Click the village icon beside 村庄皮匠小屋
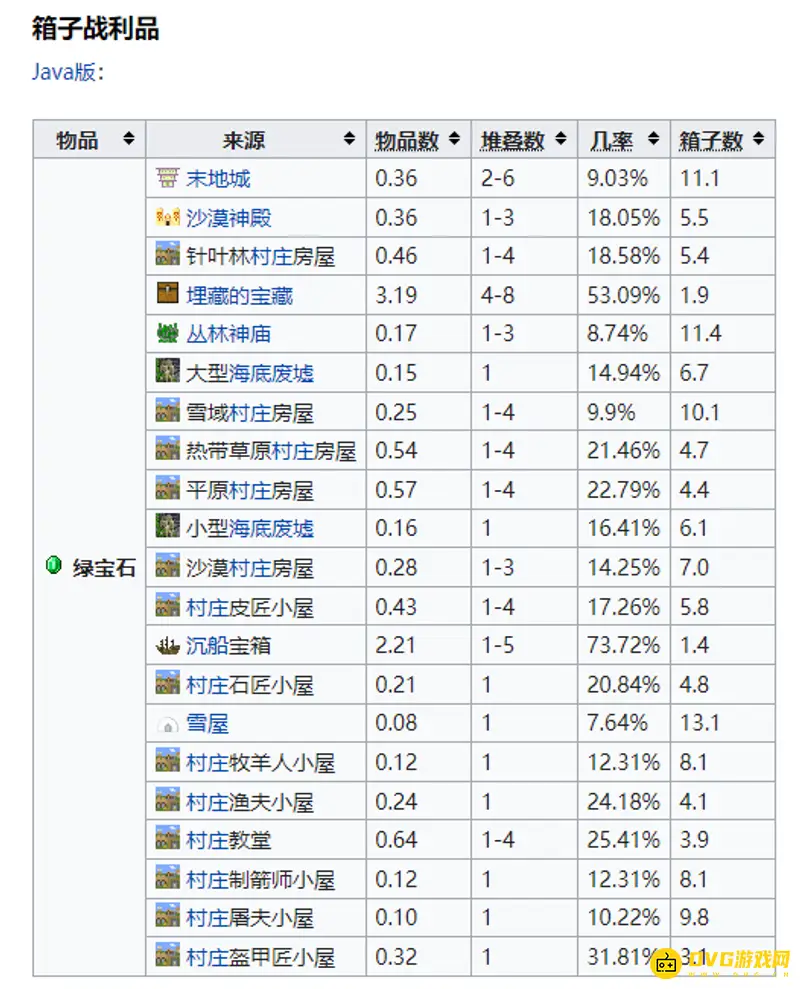Screen dimensions: 800x989 168,604
